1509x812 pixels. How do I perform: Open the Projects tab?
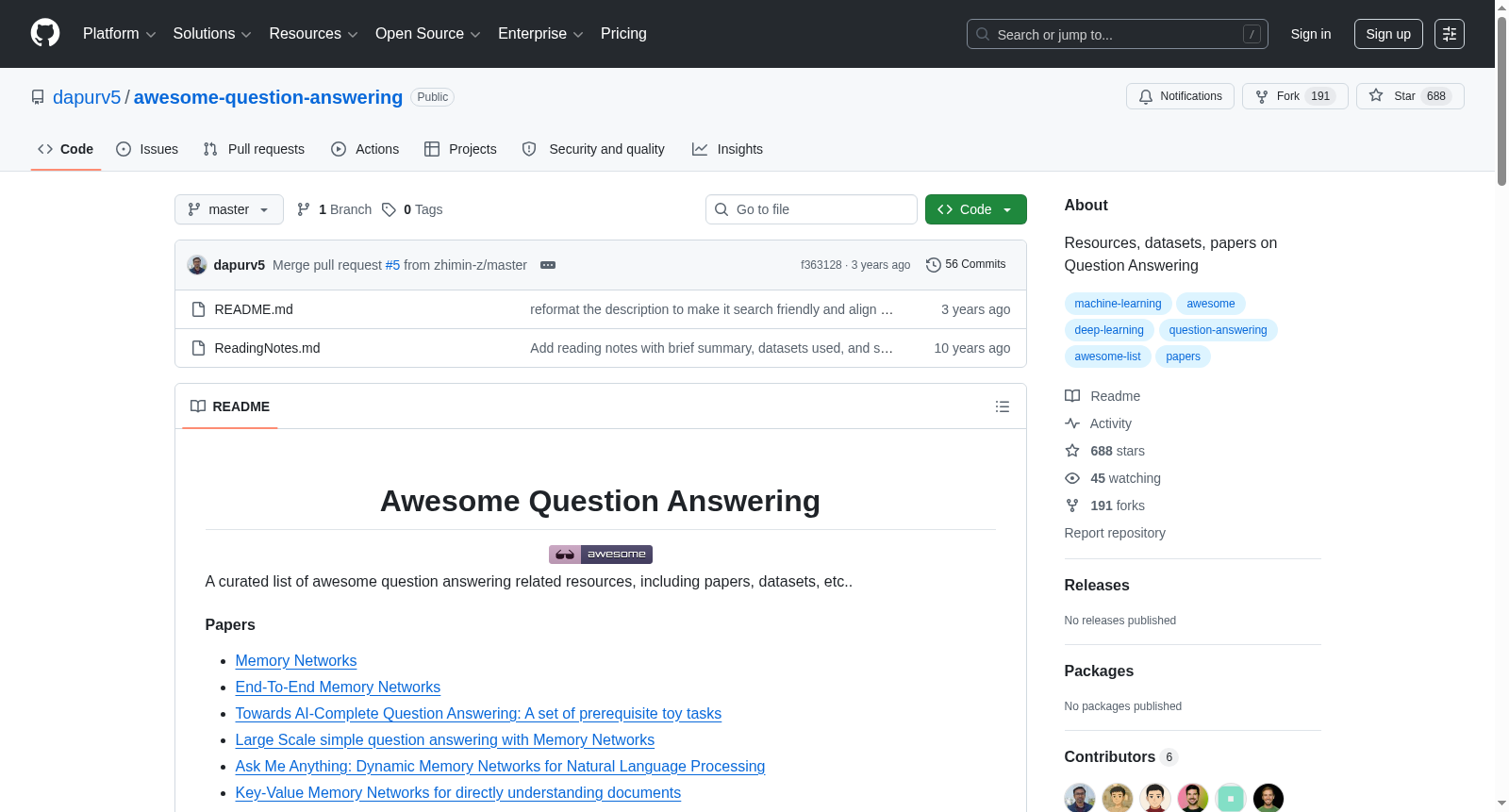click(x=460, y=149)
